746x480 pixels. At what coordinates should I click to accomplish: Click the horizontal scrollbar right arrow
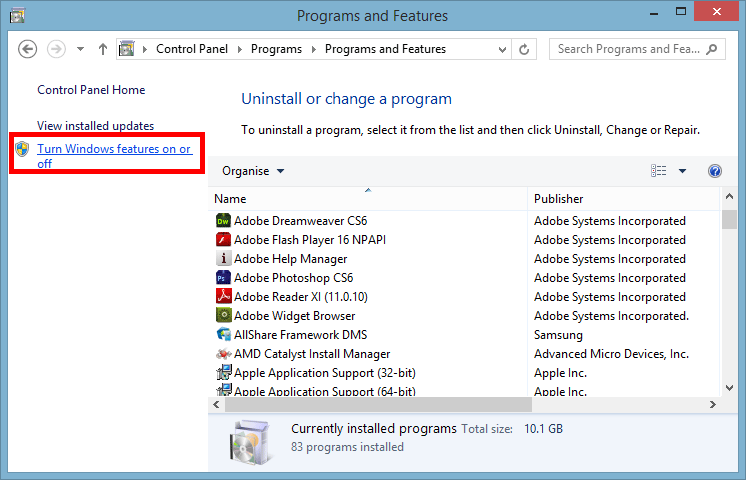(713, 404)
